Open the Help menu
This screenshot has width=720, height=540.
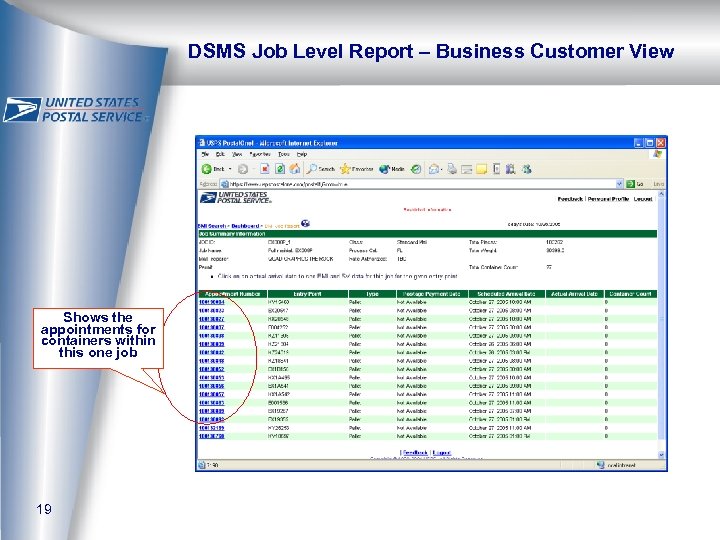coord(301,154)
